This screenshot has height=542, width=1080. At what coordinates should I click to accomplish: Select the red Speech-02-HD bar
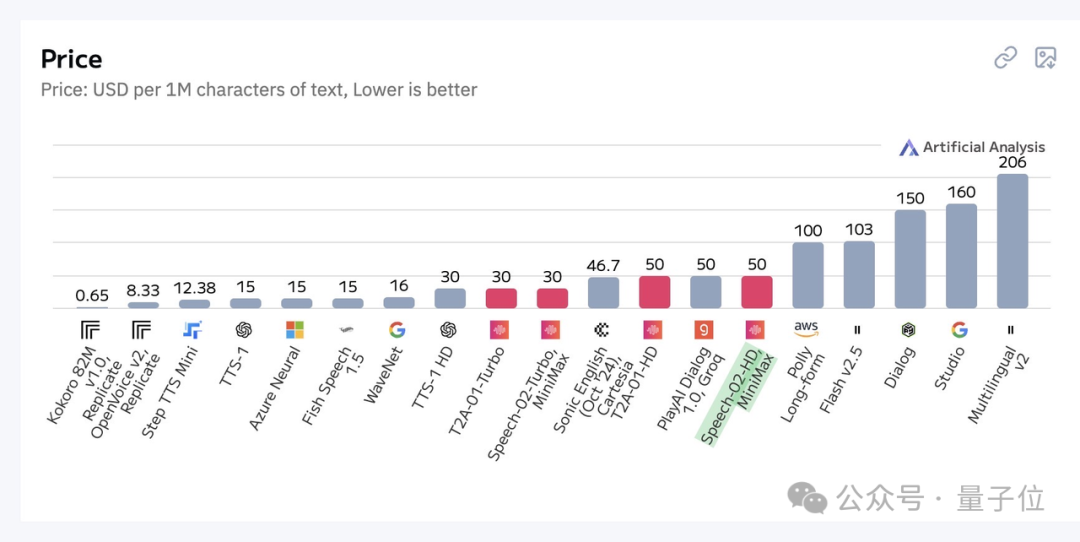[756, 292]
